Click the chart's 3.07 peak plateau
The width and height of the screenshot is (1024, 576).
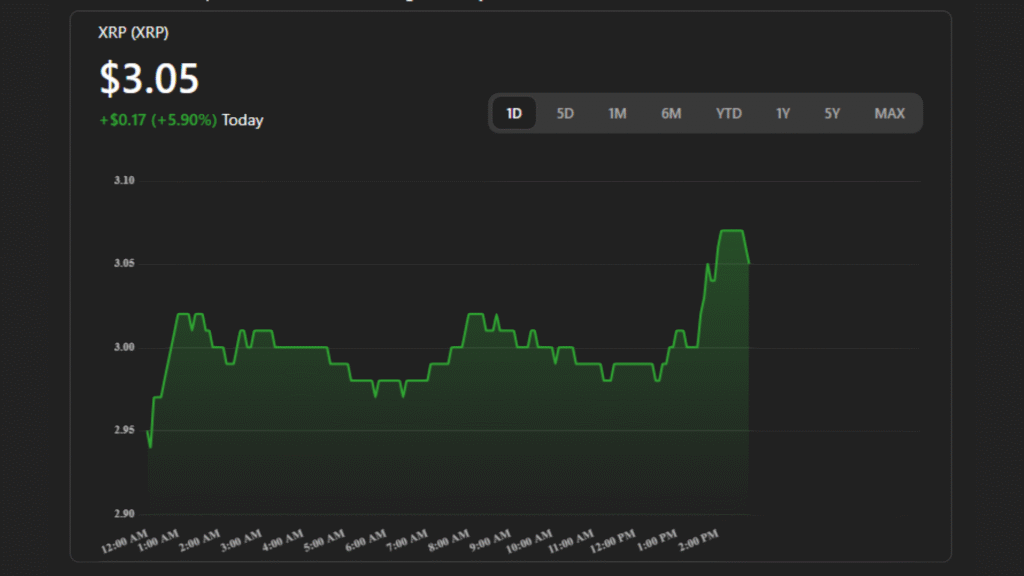pyautogui.click(x=731, y=231)
